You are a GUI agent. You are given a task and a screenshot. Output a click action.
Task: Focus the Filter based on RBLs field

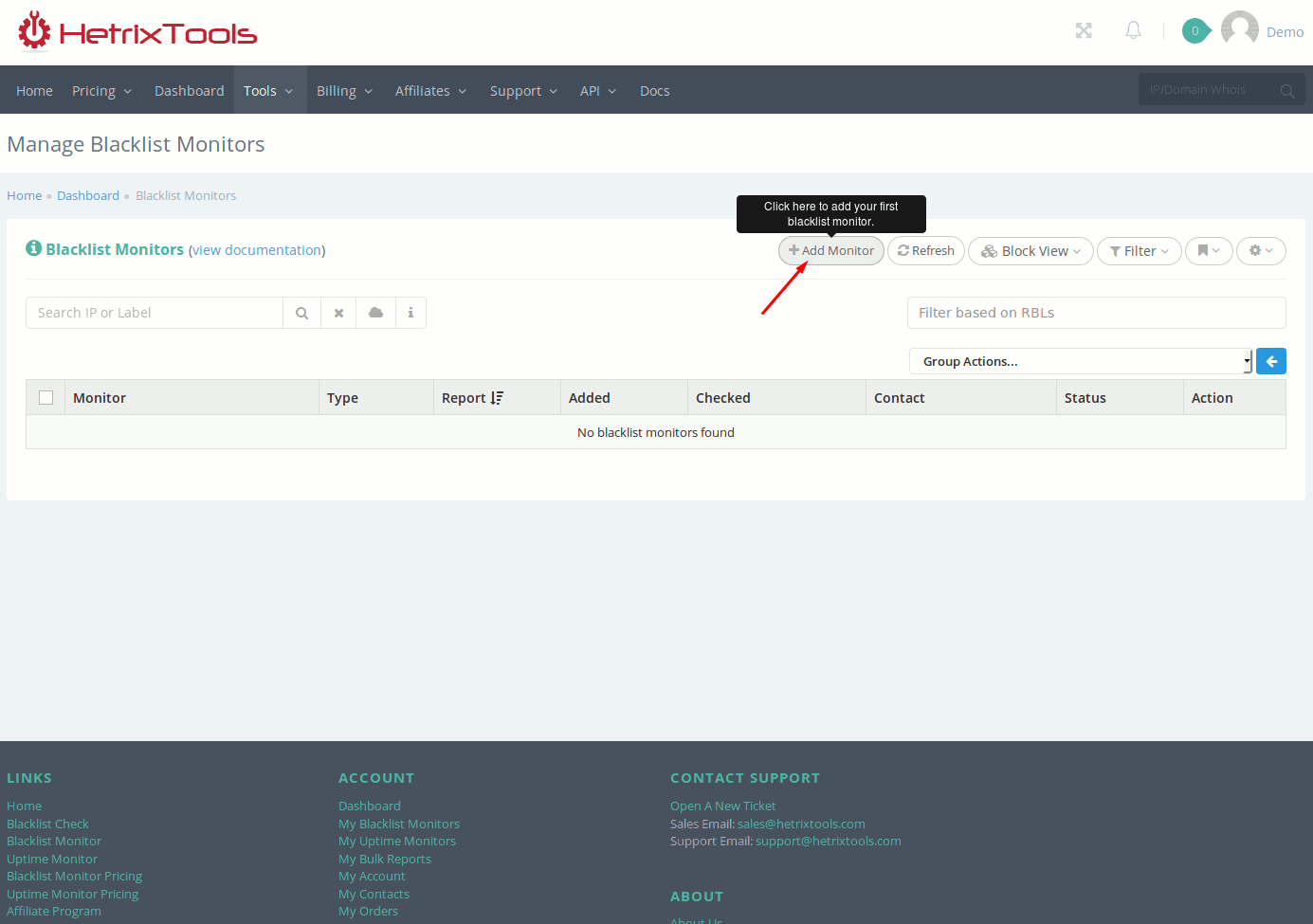(x=1095, y=313)
